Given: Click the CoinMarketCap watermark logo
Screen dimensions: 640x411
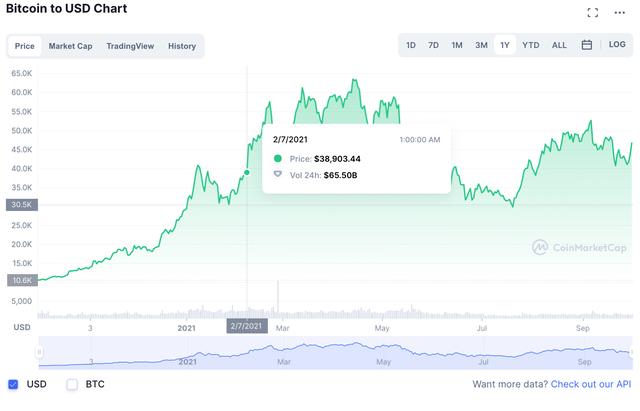Looking at the screenshot, I should [x=579, y=246].
